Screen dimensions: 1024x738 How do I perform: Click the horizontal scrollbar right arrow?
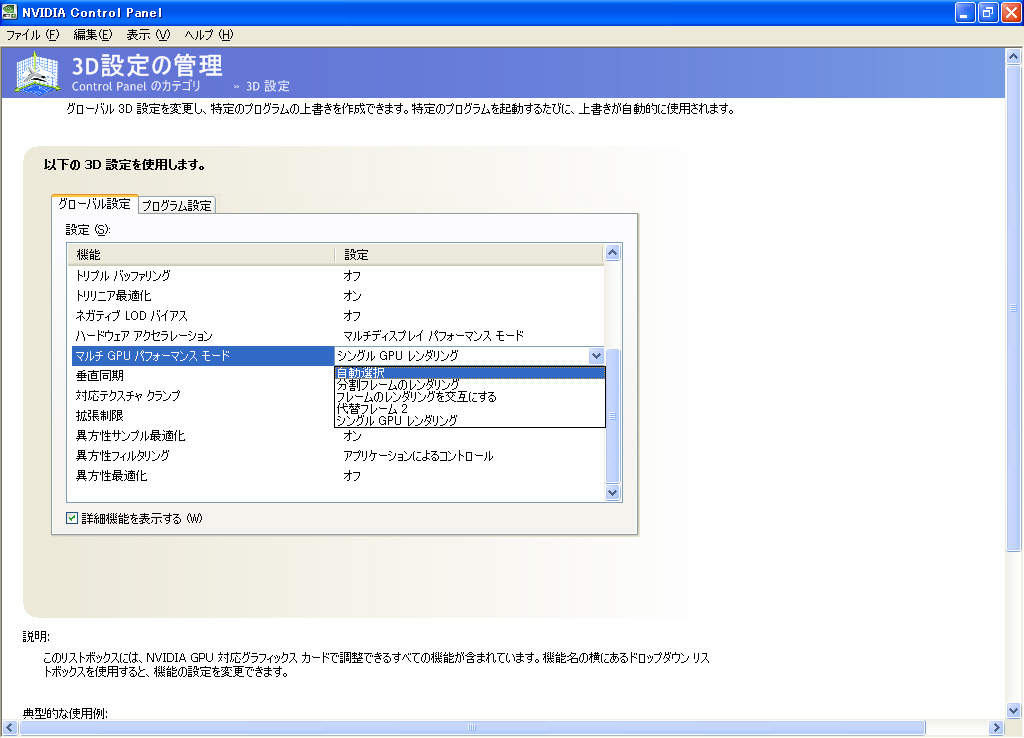[x=996, y=728]
